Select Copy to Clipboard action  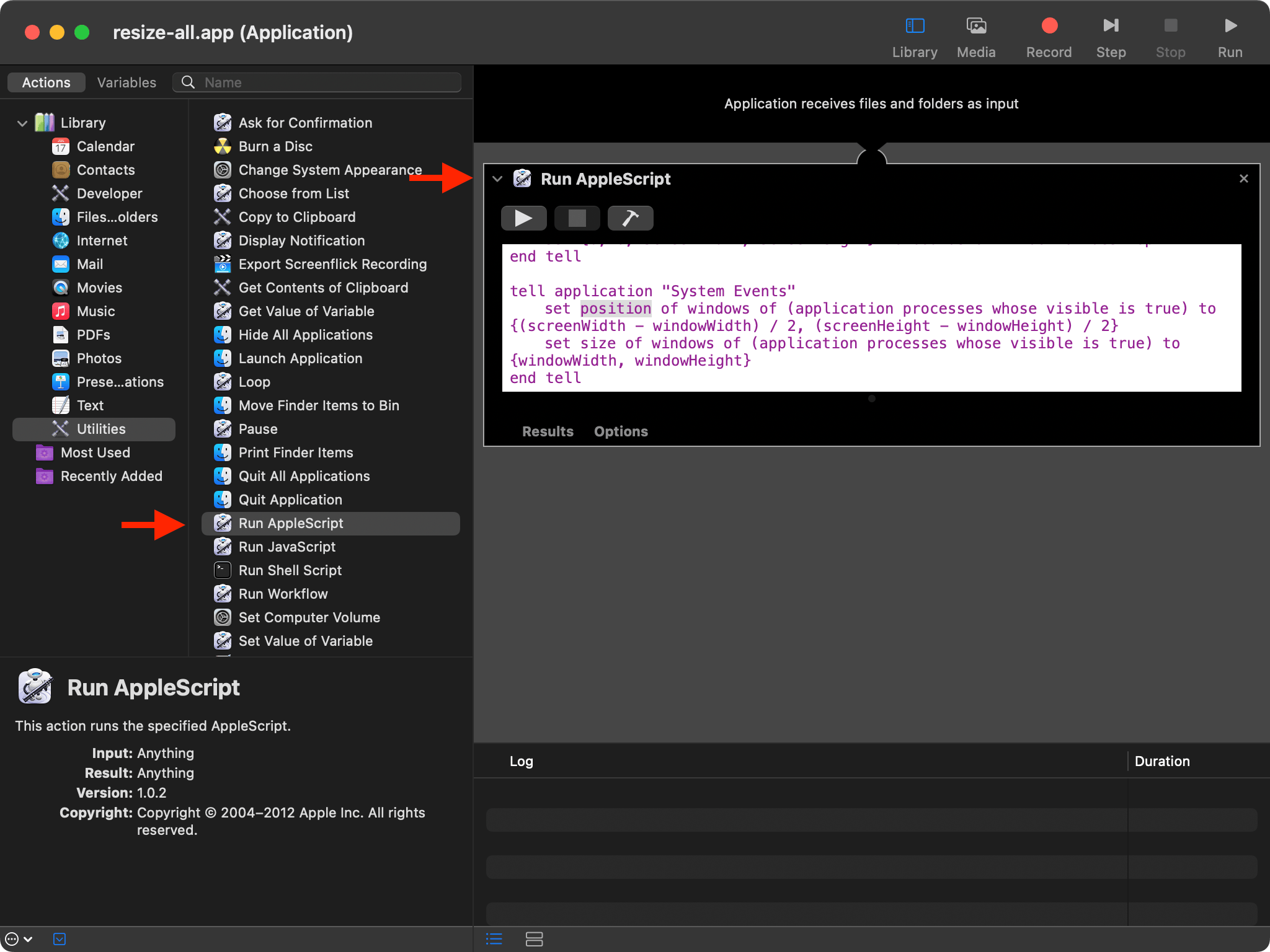coord(285,217)
